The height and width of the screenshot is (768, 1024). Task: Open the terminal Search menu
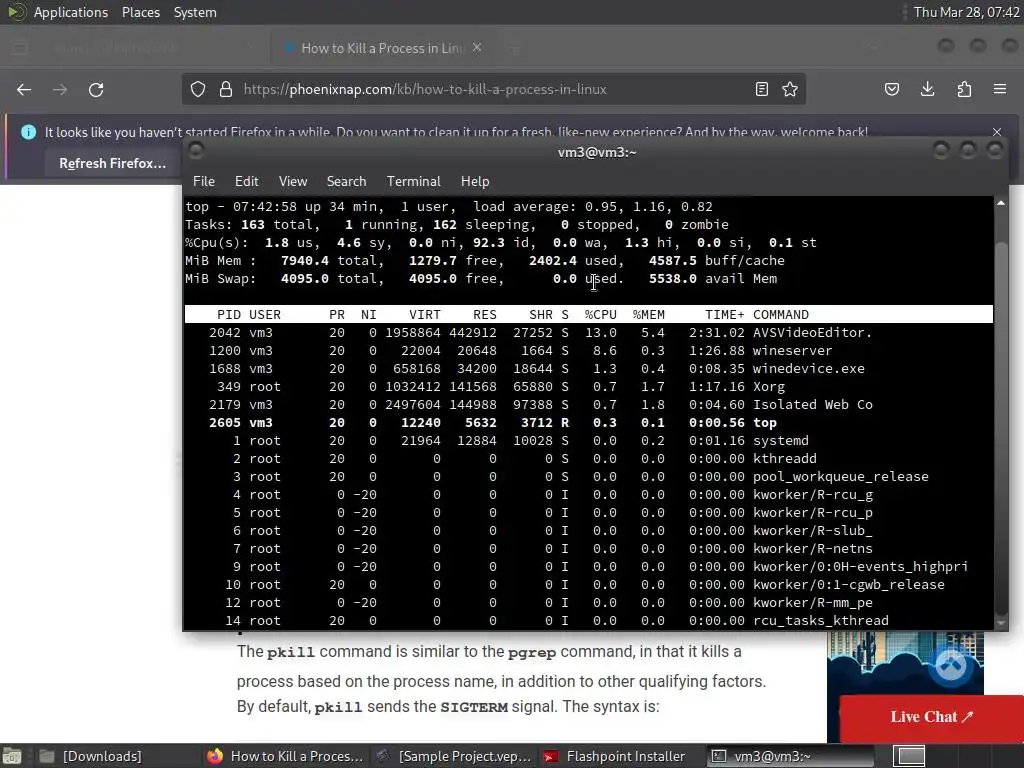(x=346, y=182)
